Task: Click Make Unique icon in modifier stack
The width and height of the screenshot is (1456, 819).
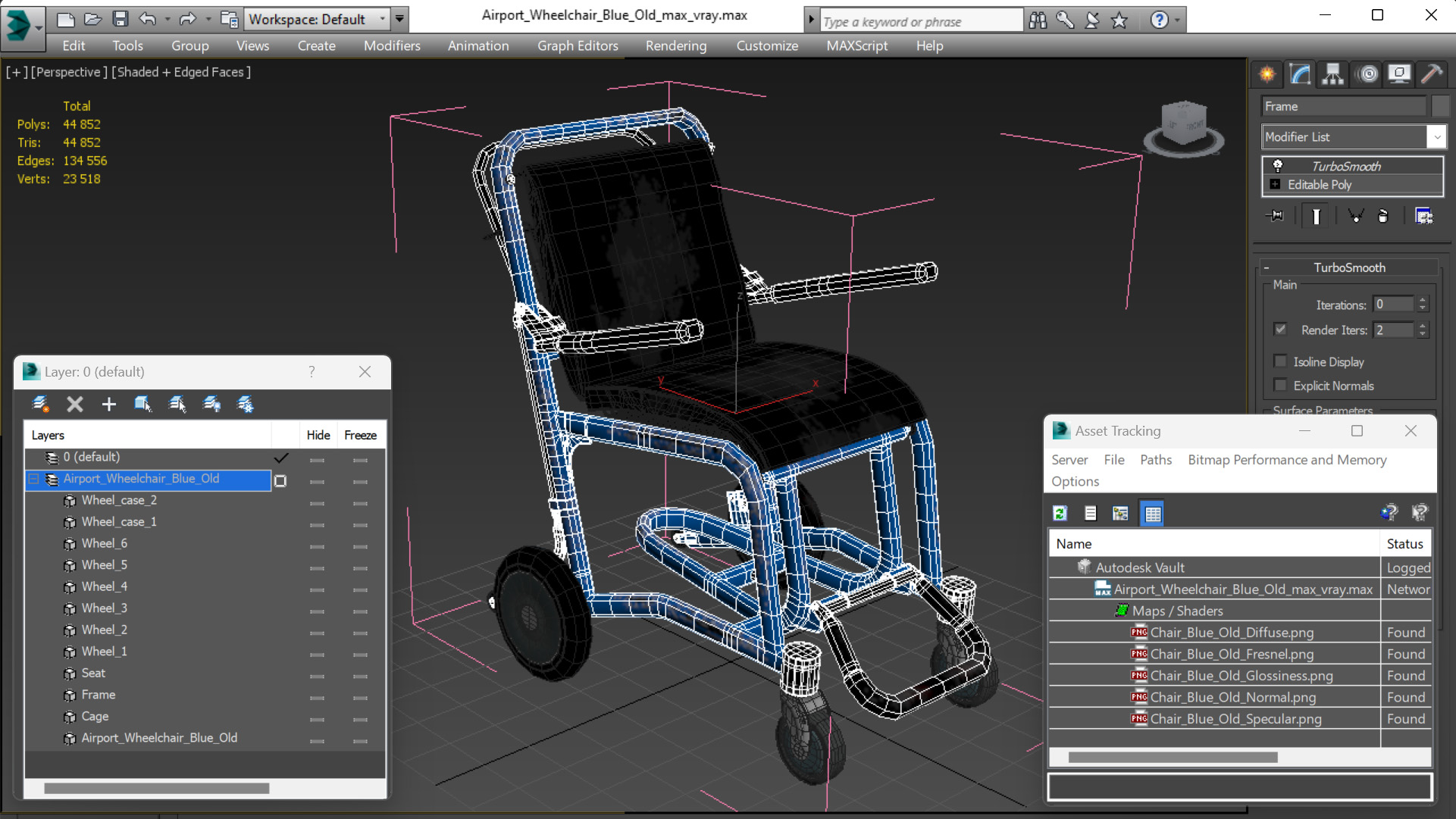Action: (1355, 217)
